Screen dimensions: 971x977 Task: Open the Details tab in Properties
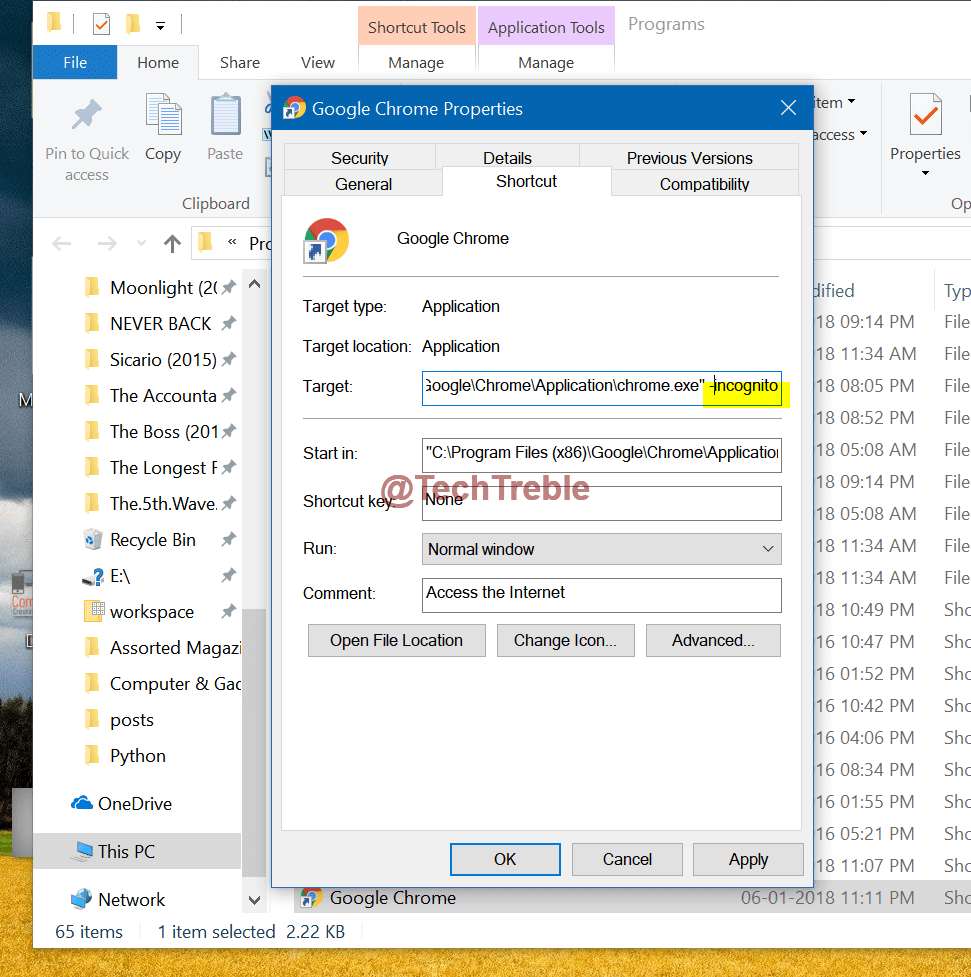(x=507, y=158)
